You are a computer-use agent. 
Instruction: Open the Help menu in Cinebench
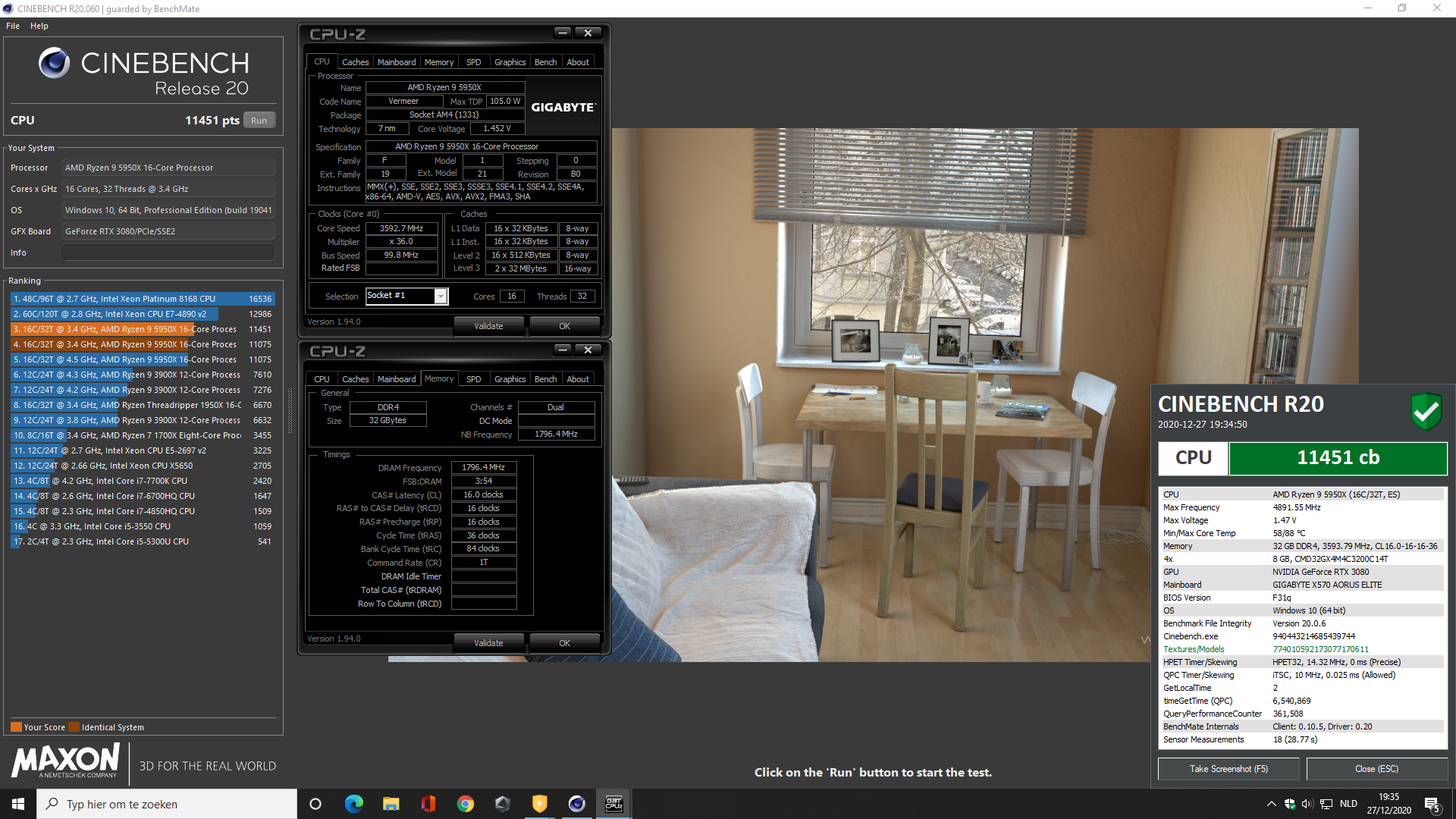(39, 26)
